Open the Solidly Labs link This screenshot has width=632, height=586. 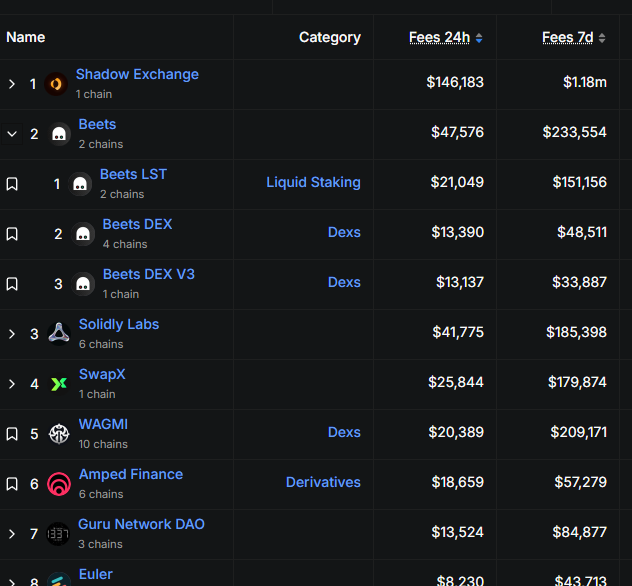tap(119, 324)
